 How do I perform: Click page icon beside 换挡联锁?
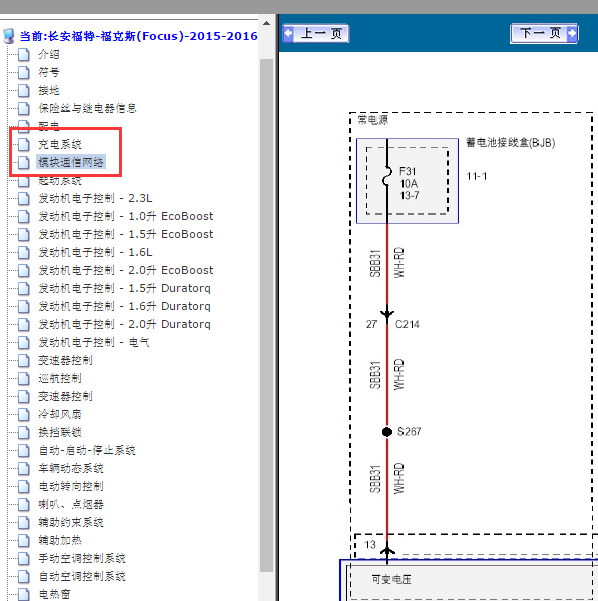pos(24,433)
